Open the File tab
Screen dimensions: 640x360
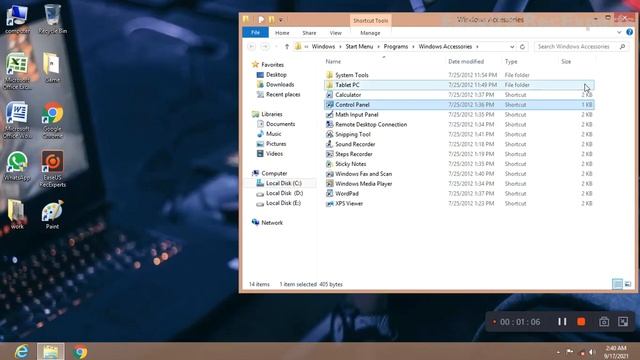click(x=256, y=32)
